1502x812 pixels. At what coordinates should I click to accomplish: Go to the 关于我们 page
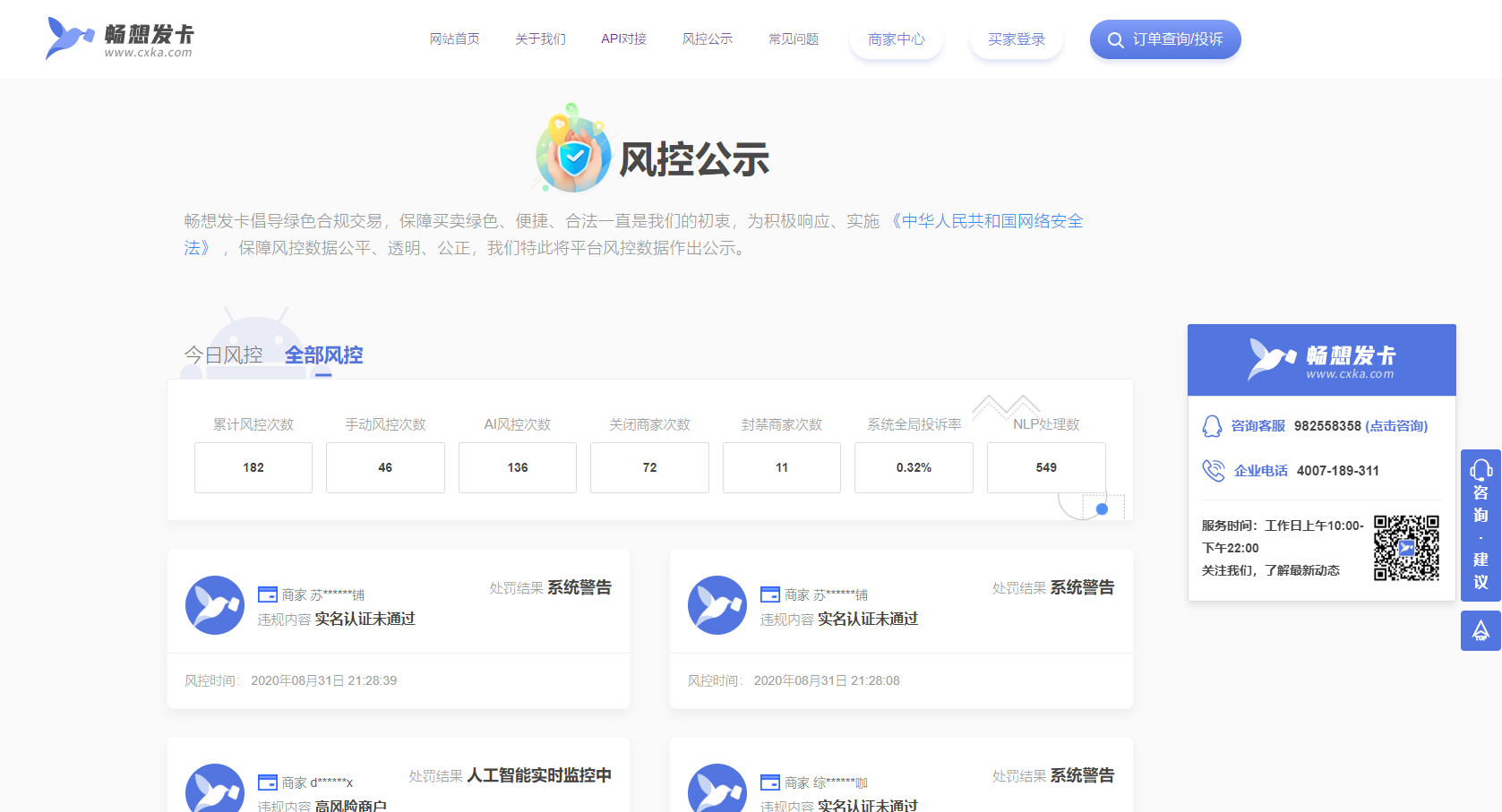(x=540, y=39)
